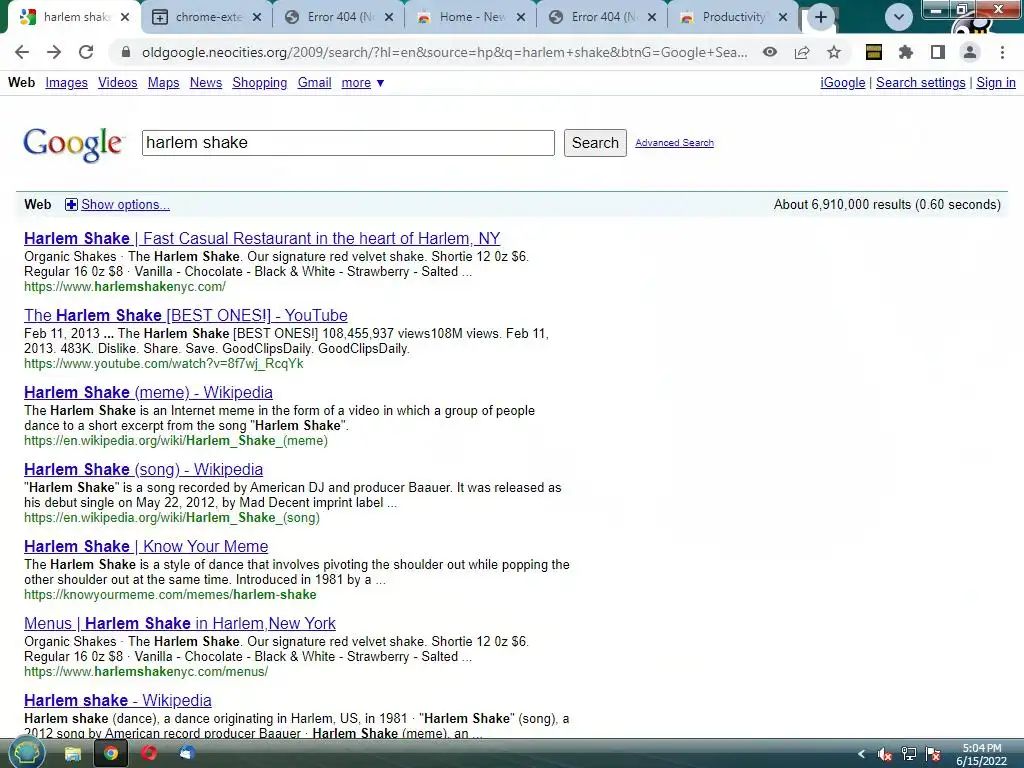Open the Advanced Search link
1024x768 pixels.
[674, 143]
